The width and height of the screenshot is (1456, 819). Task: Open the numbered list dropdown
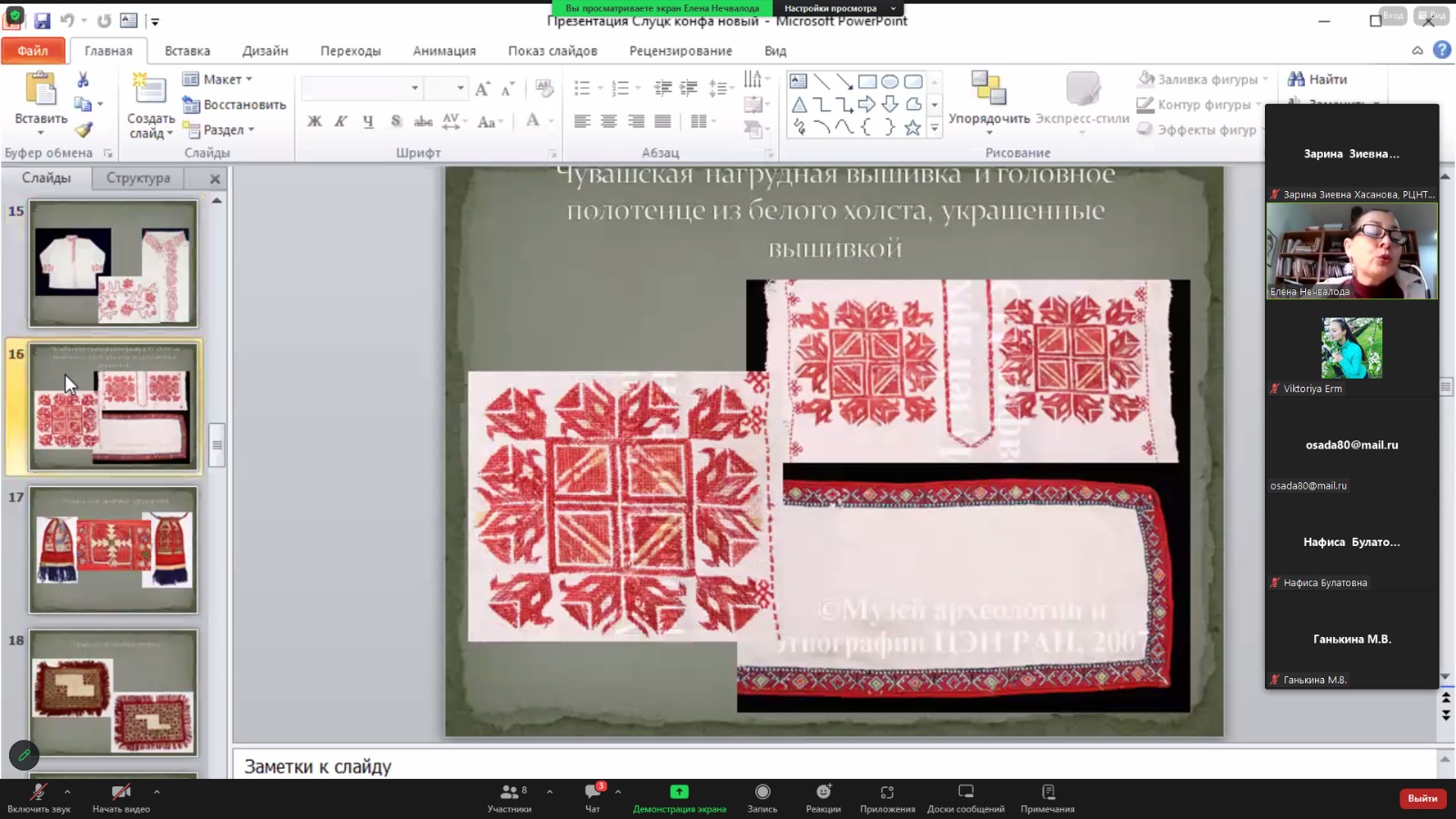click(x=638, y=88)
